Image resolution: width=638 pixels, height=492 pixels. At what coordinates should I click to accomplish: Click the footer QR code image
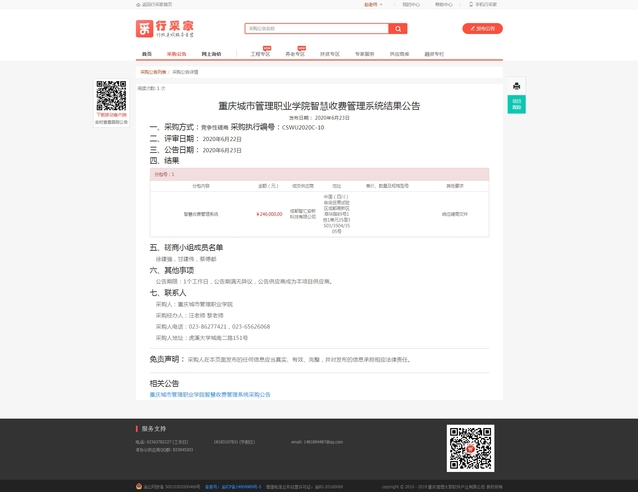pos(470,449)
